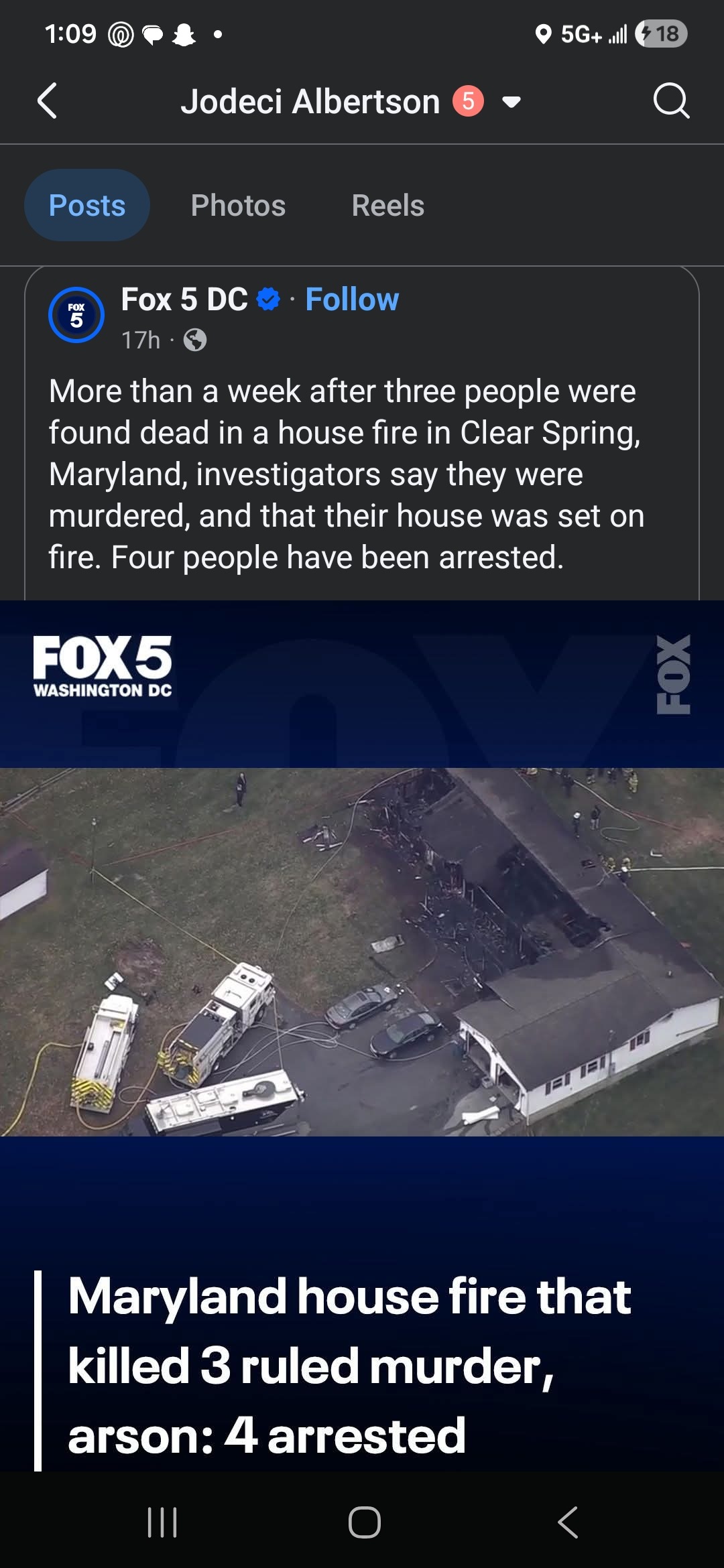Switch to the Reels tab
The width and height of the screenshot is (724, 1568).
pyautogui.click(x=388, y=205)
